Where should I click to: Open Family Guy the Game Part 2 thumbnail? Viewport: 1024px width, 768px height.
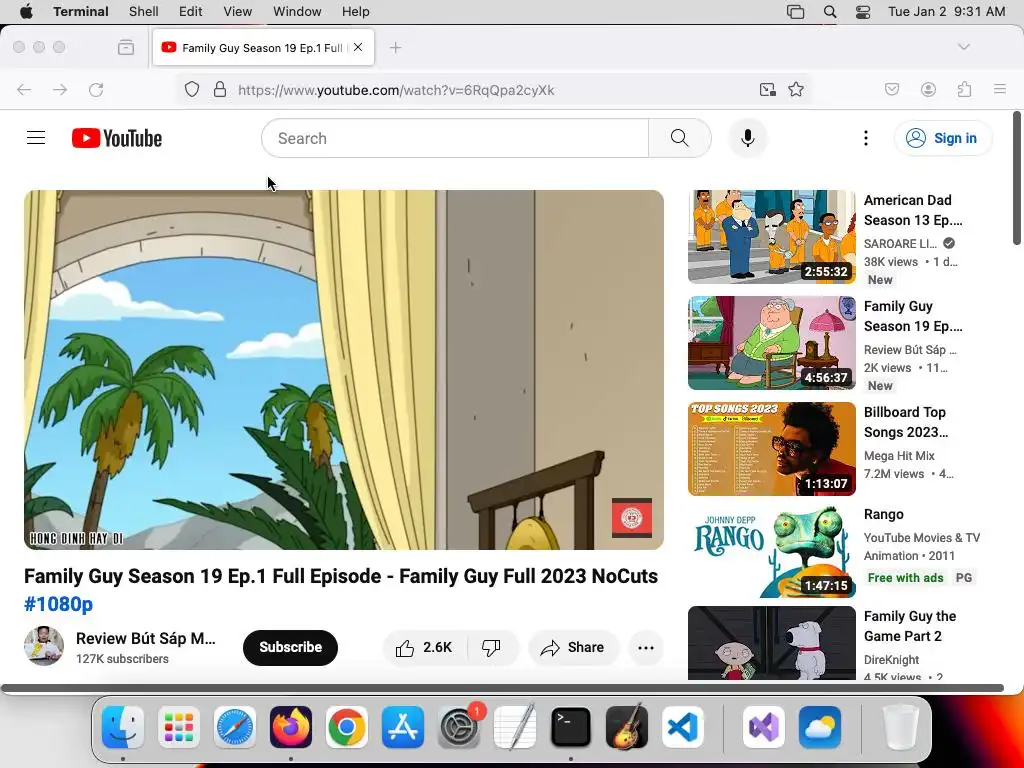coord(772,643)
